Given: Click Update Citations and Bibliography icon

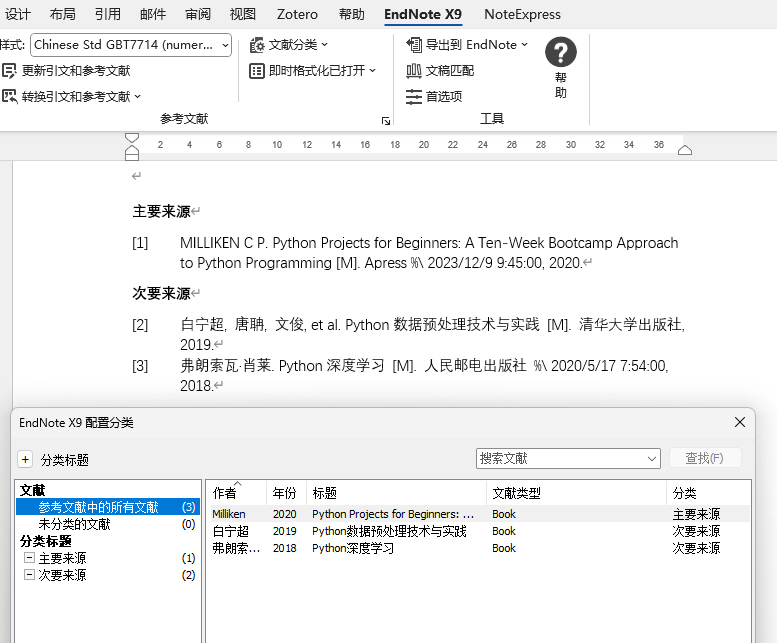Looking at the screenshot, I should point(9,71).
